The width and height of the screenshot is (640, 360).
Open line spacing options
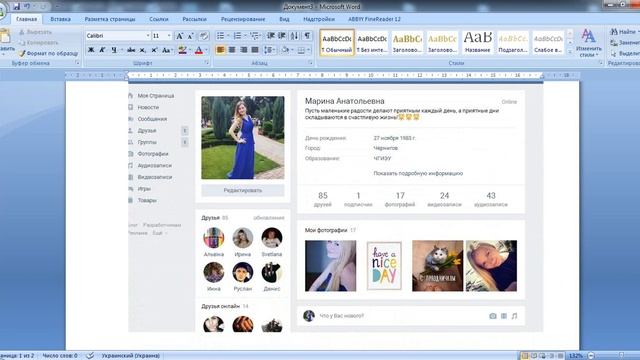click(x=269, y=50)
